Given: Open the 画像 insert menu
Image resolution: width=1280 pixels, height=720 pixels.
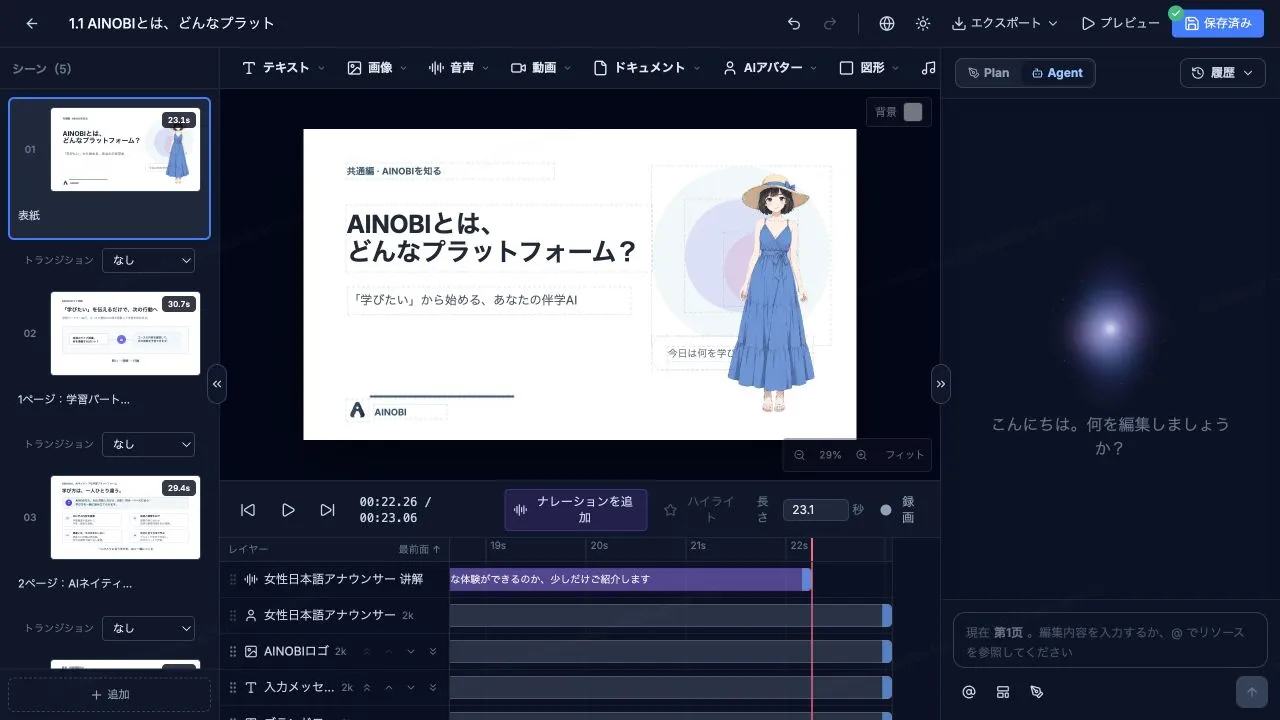Looking at the screenshot, I should 377,68.
